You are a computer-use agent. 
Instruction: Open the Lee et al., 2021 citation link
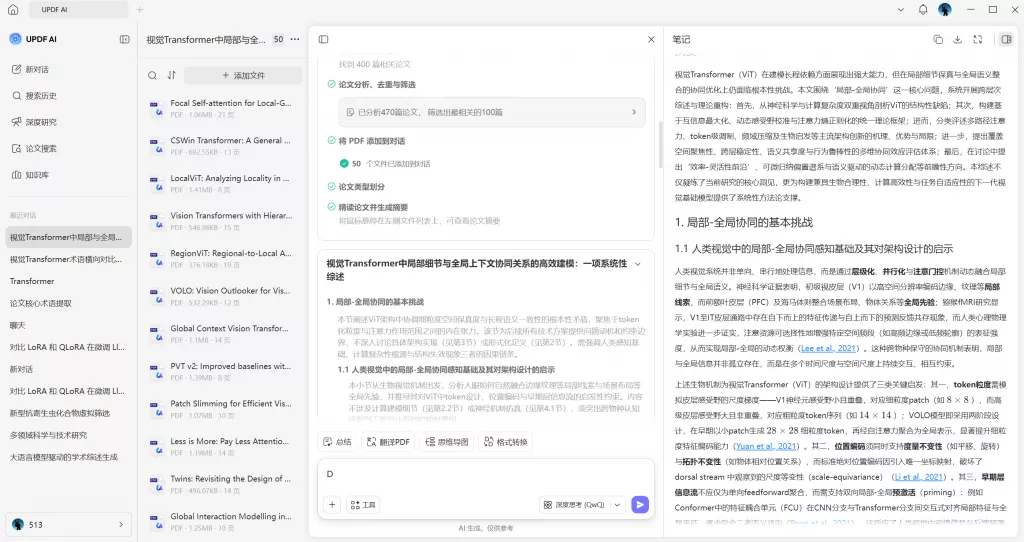coord(829,348)
